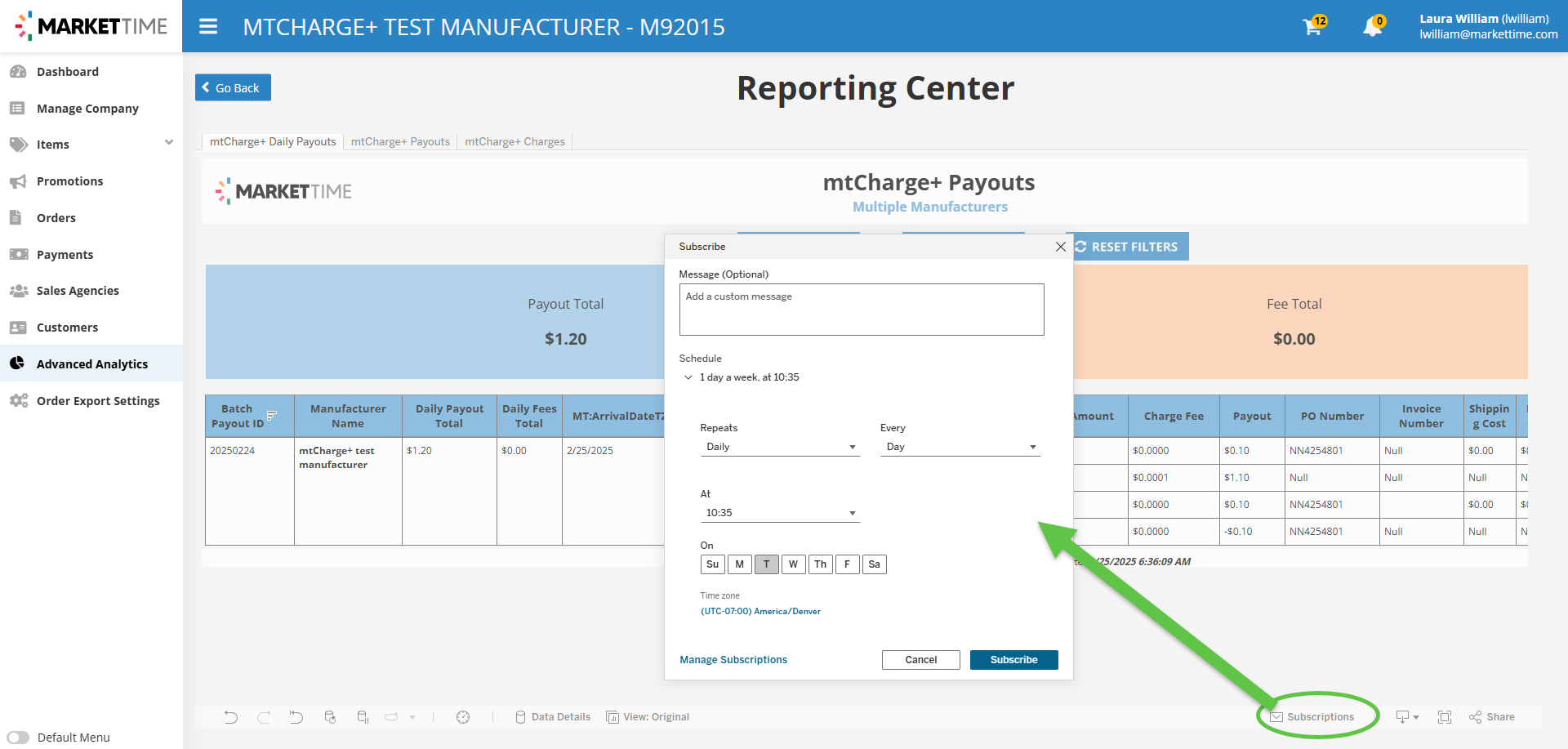This screenshot has height=749, width=1568.
Task: Click the Charge Fee column header
Action: [x=1174, y=416]
